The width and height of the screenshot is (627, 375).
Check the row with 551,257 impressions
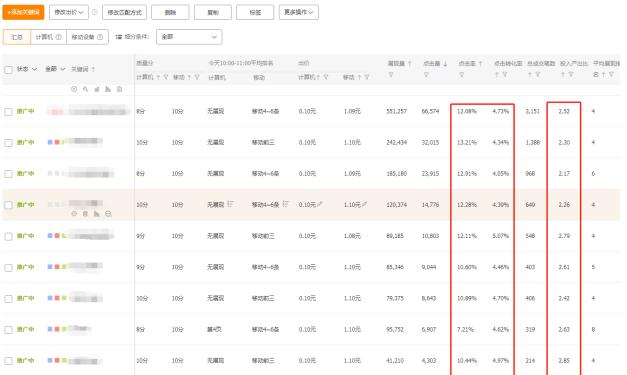coord(8,112)
